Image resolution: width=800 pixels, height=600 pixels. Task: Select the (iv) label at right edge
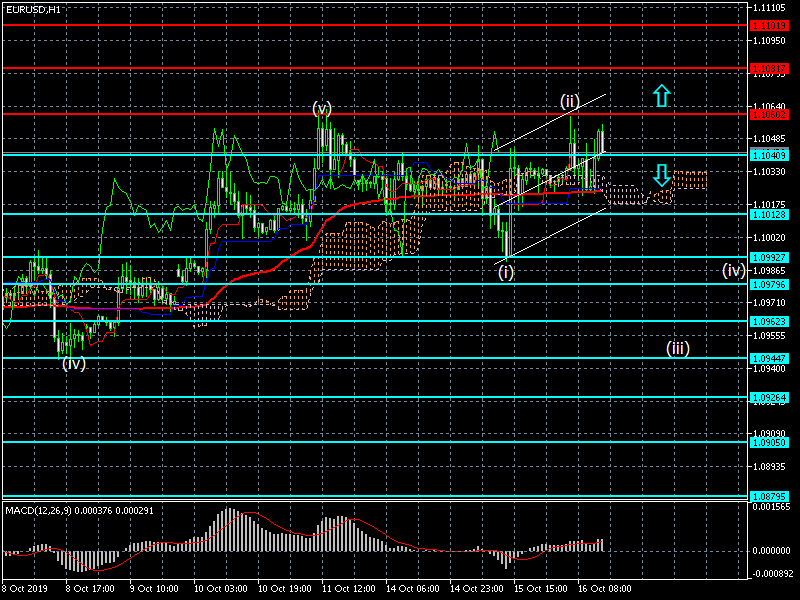coord(733,270)
